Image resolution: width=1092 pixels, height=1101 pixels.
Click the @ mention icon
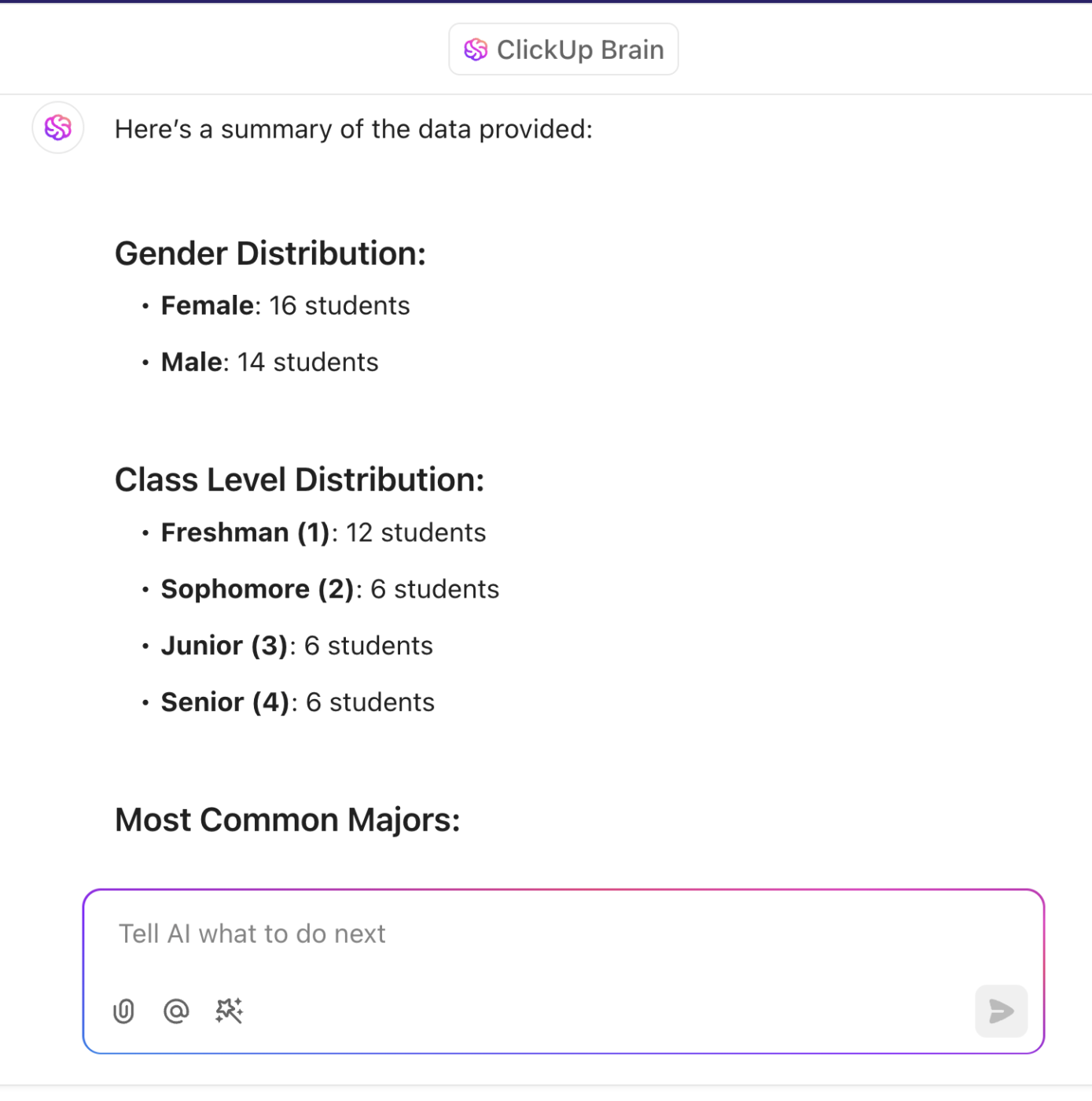tap(176, 1011)
